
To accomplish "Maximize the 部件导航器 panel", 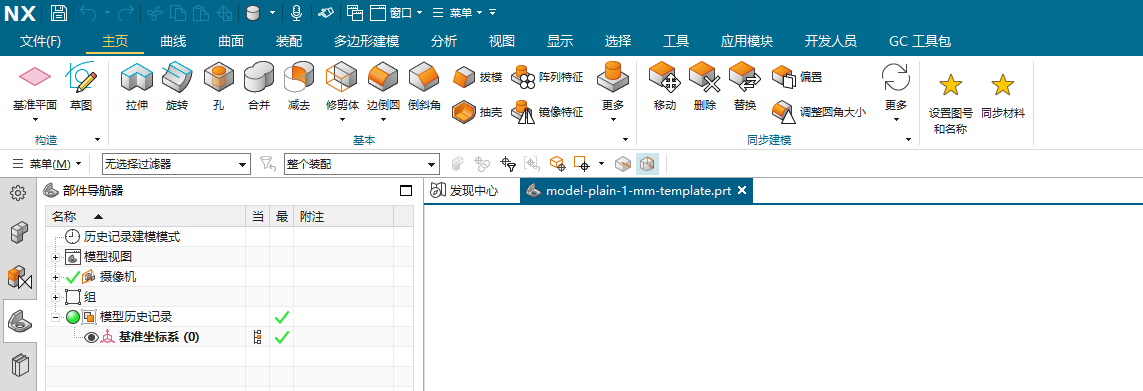I will pyautogui.click(x=406, y=191).
